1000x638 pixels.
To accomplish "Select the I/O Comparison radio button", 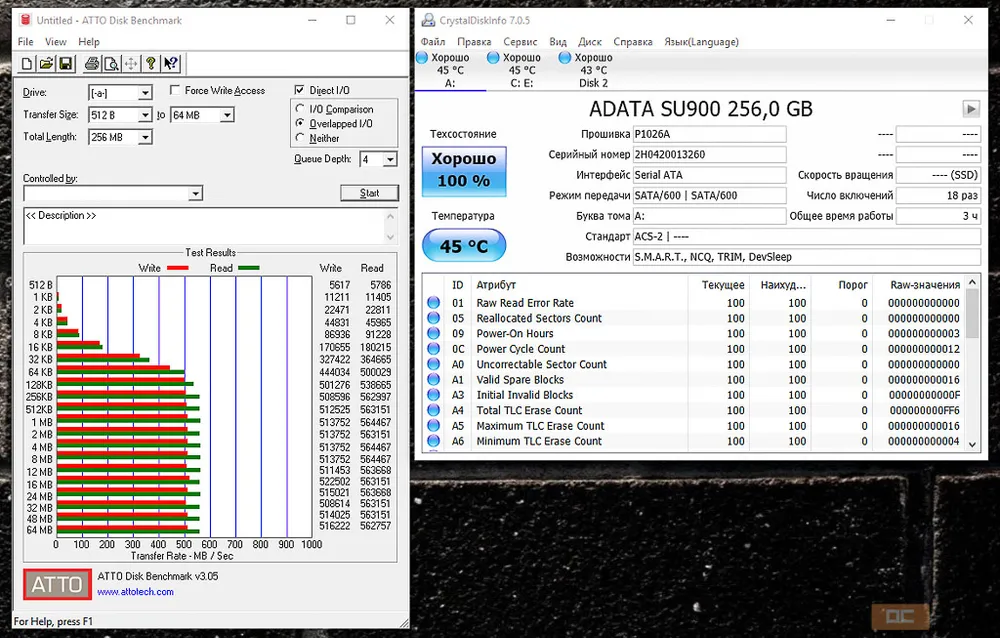I will pos(301,109).
